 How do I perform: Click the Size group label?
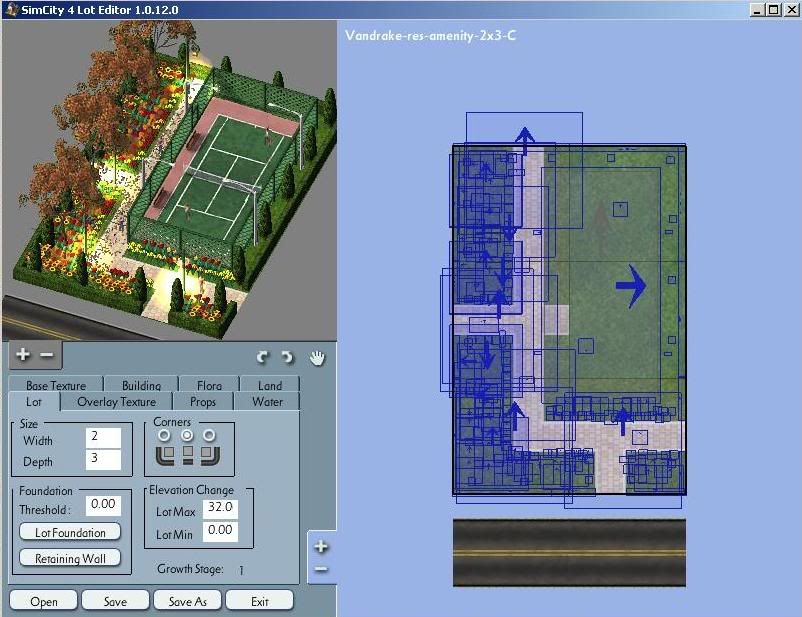(x=29, y=424)
